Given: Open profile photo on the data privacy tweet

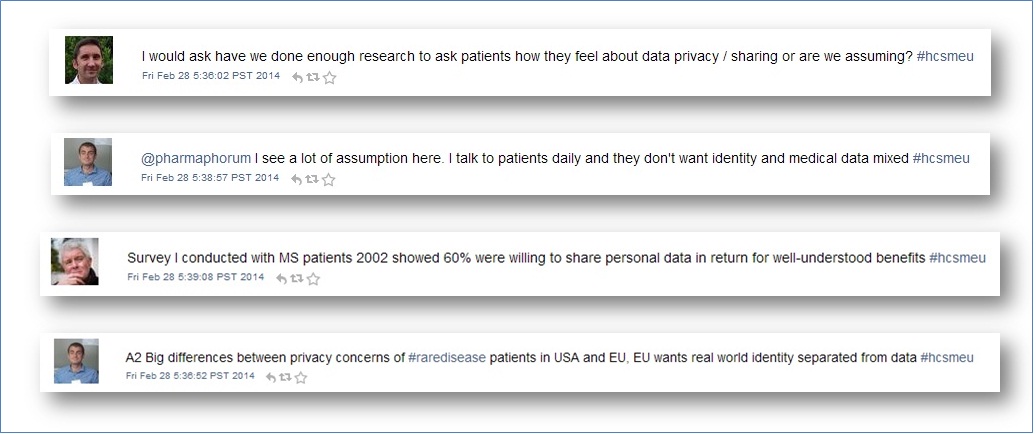Looking at the screenshot, I should (x=88, y=60).
